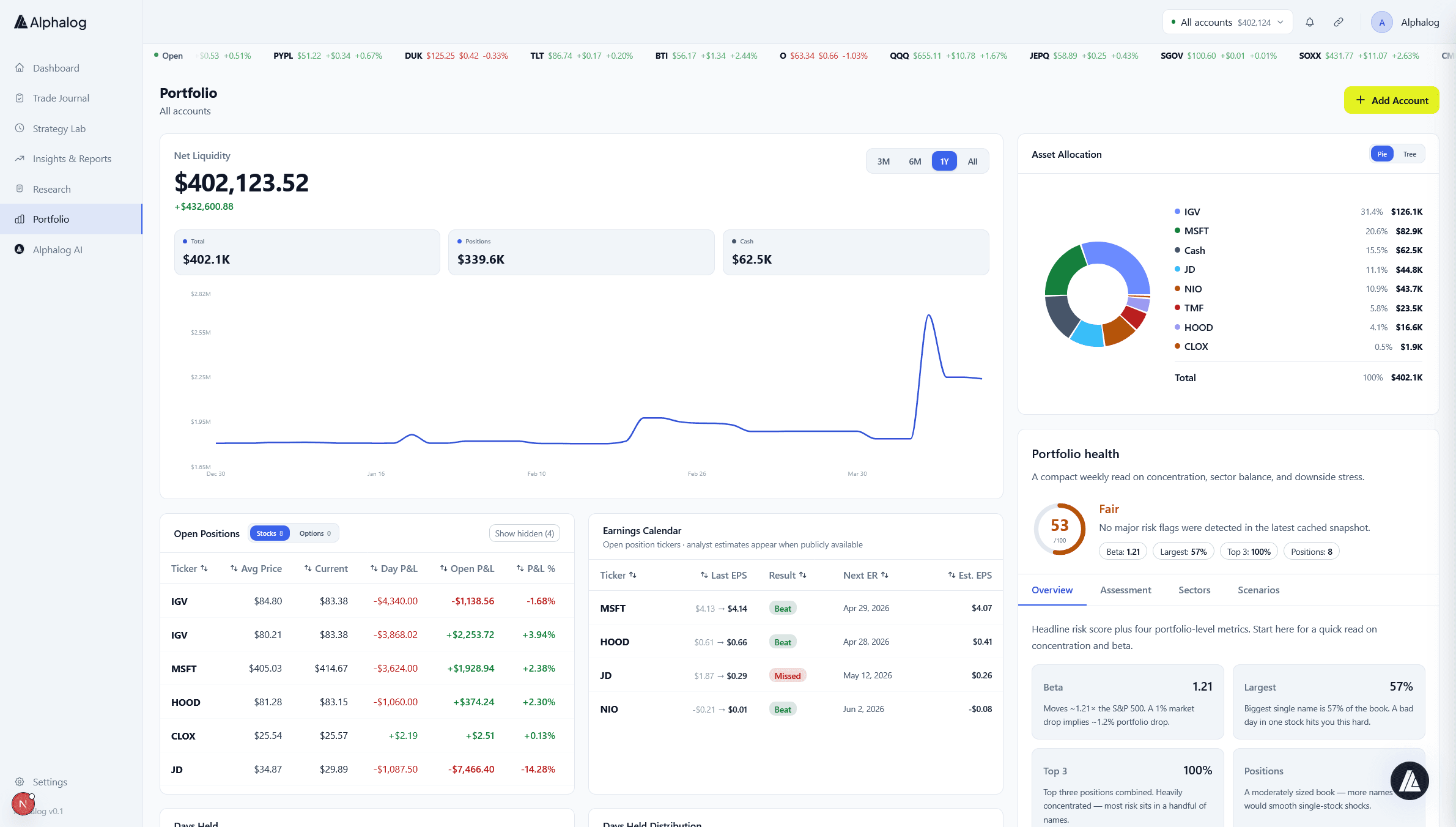Switch asset allocation to Tree view
The height and width of the screenshot is (827, 1456).
pyautogui.click(x=1410, y=154)
